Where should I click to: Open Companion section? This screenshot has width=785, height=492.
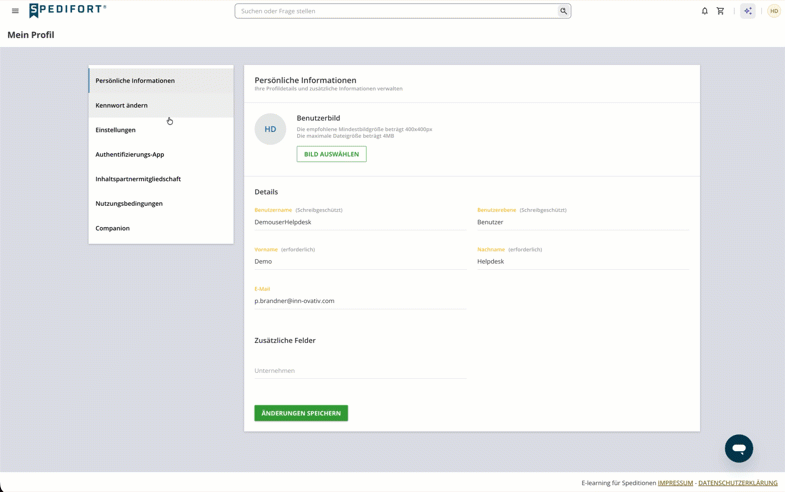(x=161, y=228)
